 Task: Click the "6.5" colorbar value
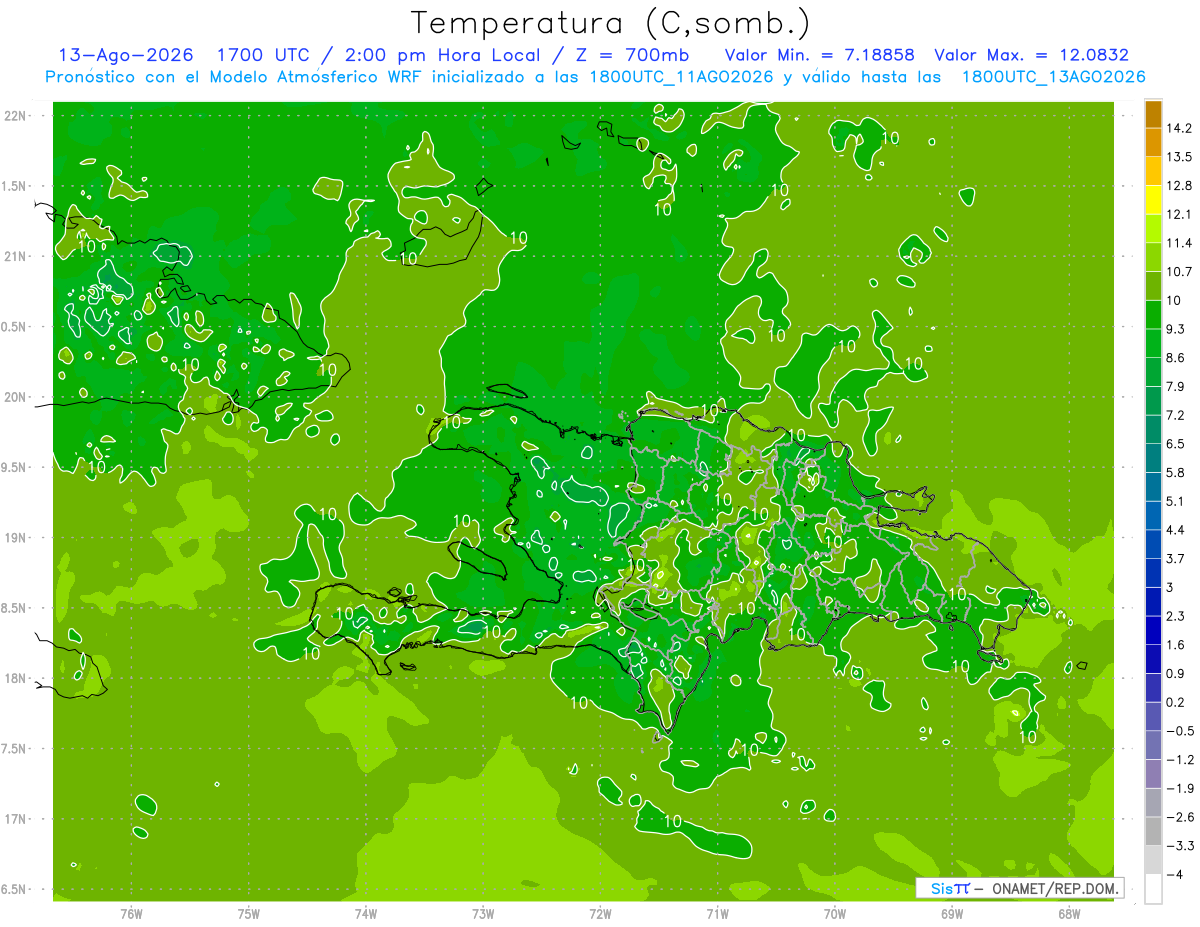tap(1175, 444)
